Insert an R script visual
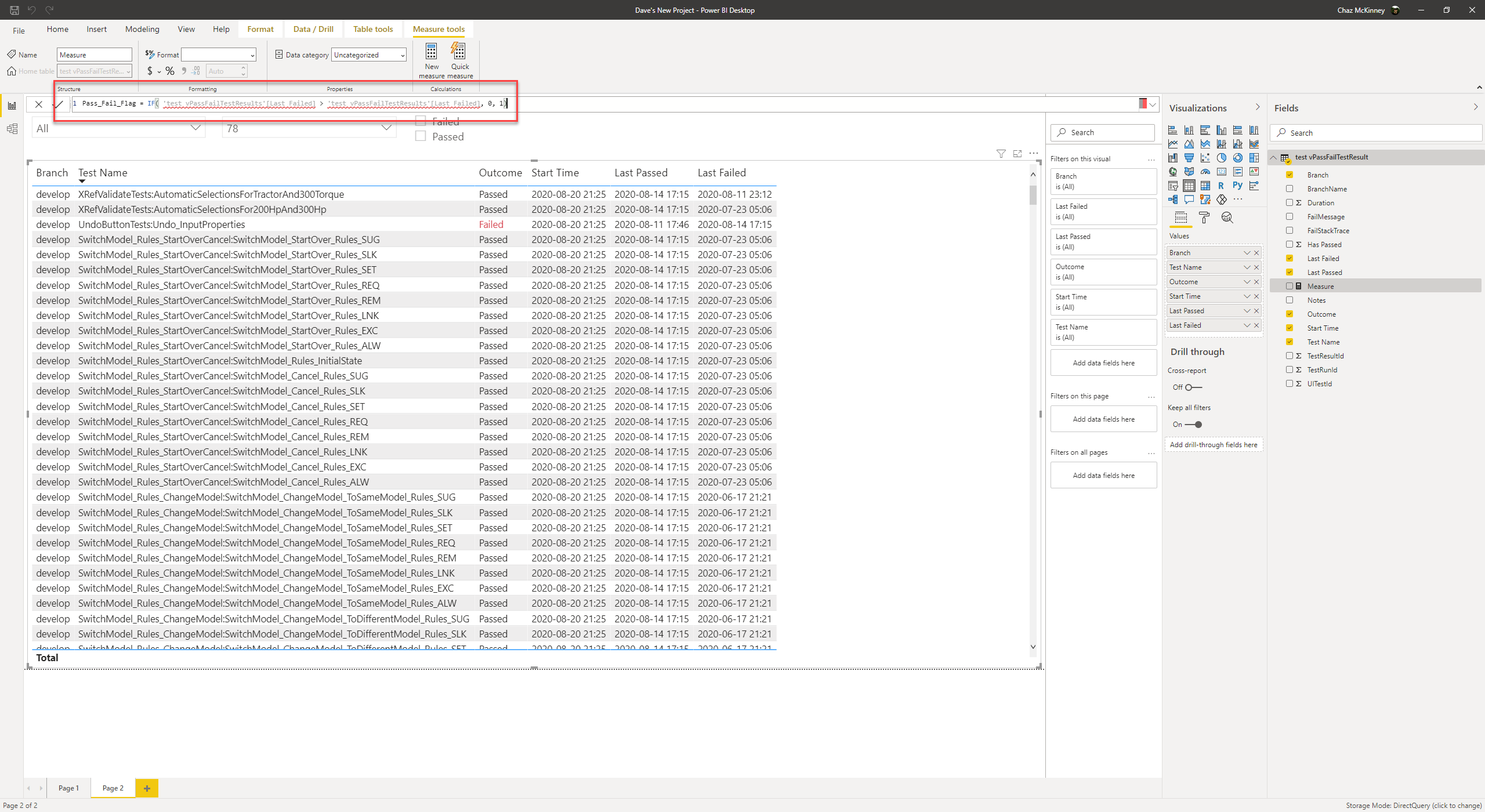 pos(1221,186)
